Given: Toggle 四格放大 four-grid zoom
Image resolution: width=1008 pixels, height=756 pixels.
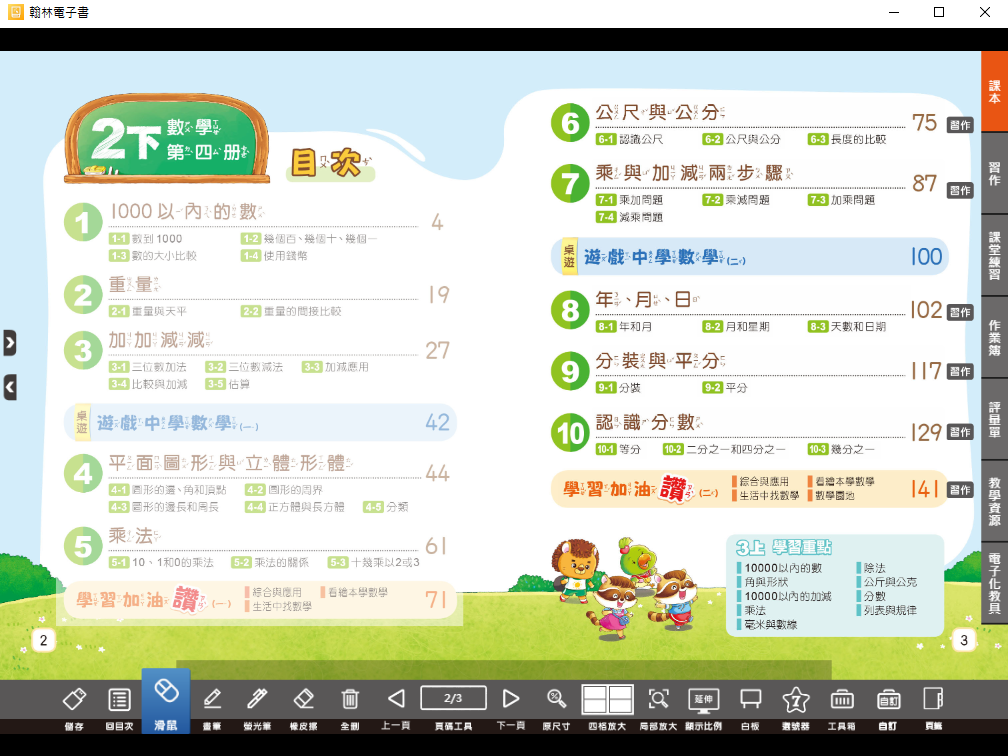Looking at the screenshot, I should [607, 699].
